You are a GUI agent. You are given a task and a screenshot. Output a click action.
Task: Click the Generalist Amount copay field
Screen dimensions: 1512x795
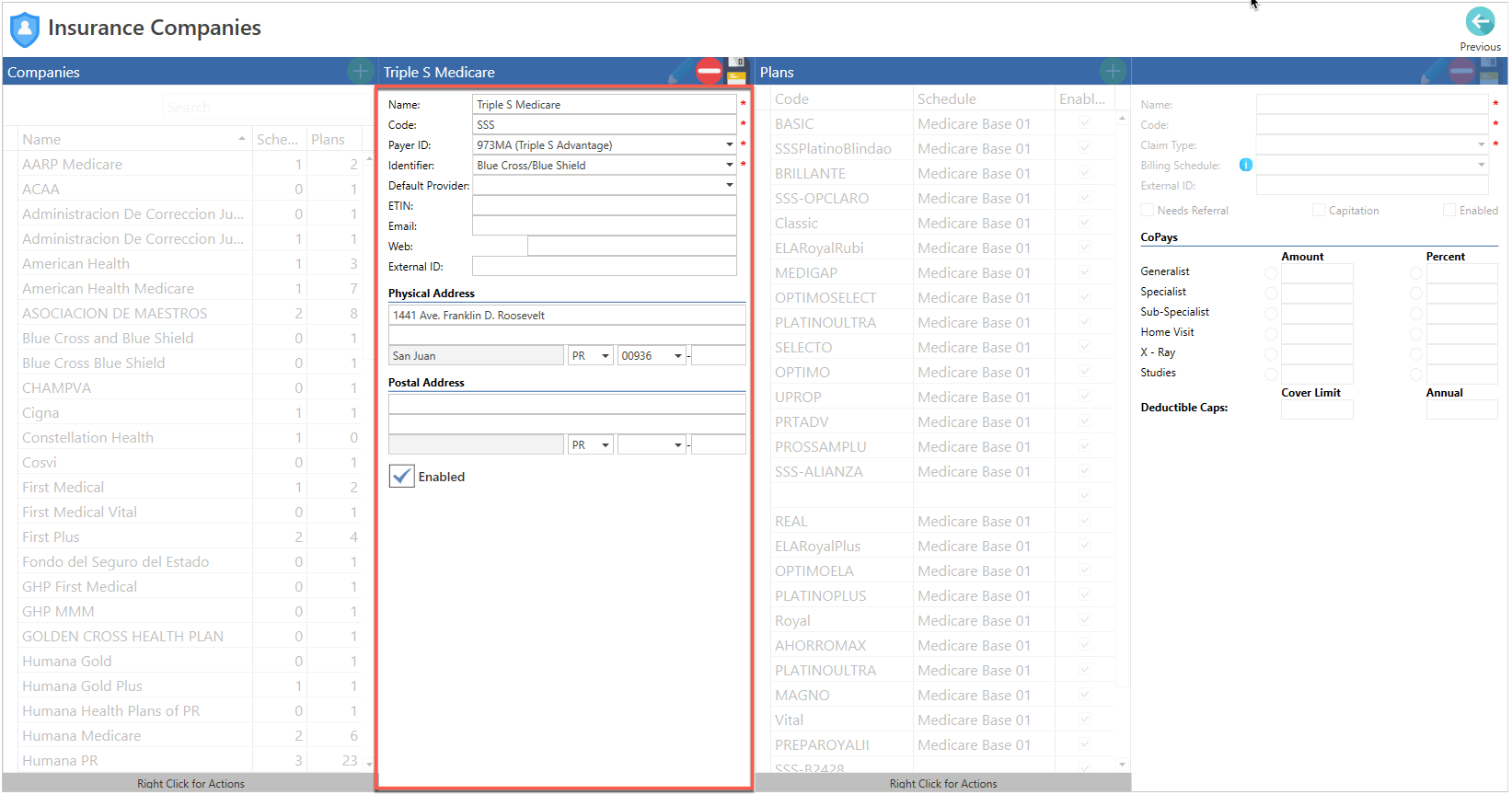pyautogui.click(x=1317, y=273)
